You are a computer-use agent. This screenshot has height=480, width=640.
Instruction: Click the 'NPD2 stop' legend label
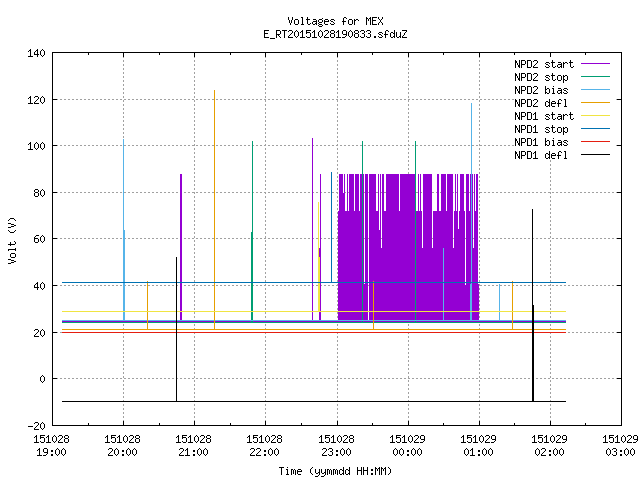[x=541, y=77]
